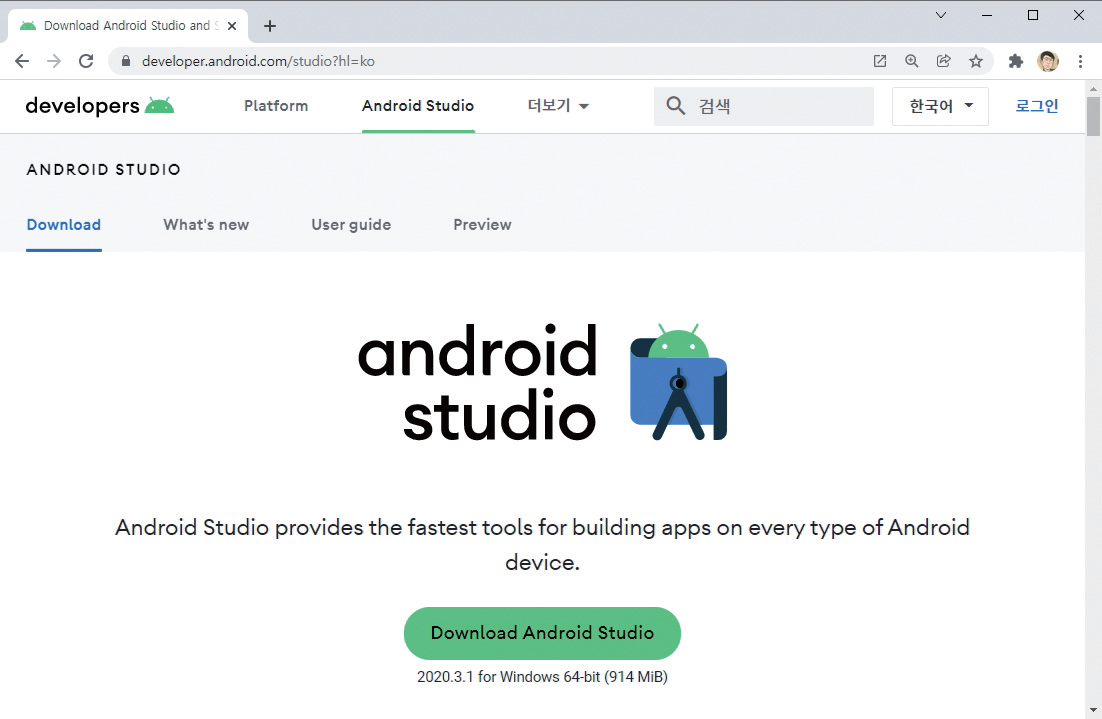Reload the page with the refresh icon
Screen dimensions: 1102x719
tap(86, 61)
